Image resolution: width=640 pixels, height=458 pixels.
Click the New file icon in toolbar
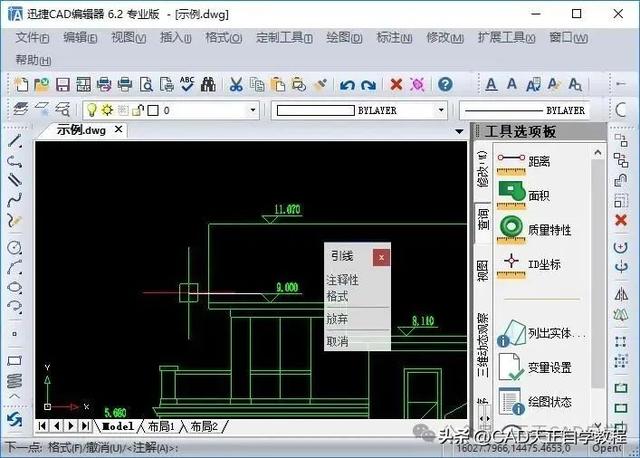coord(21,84)
